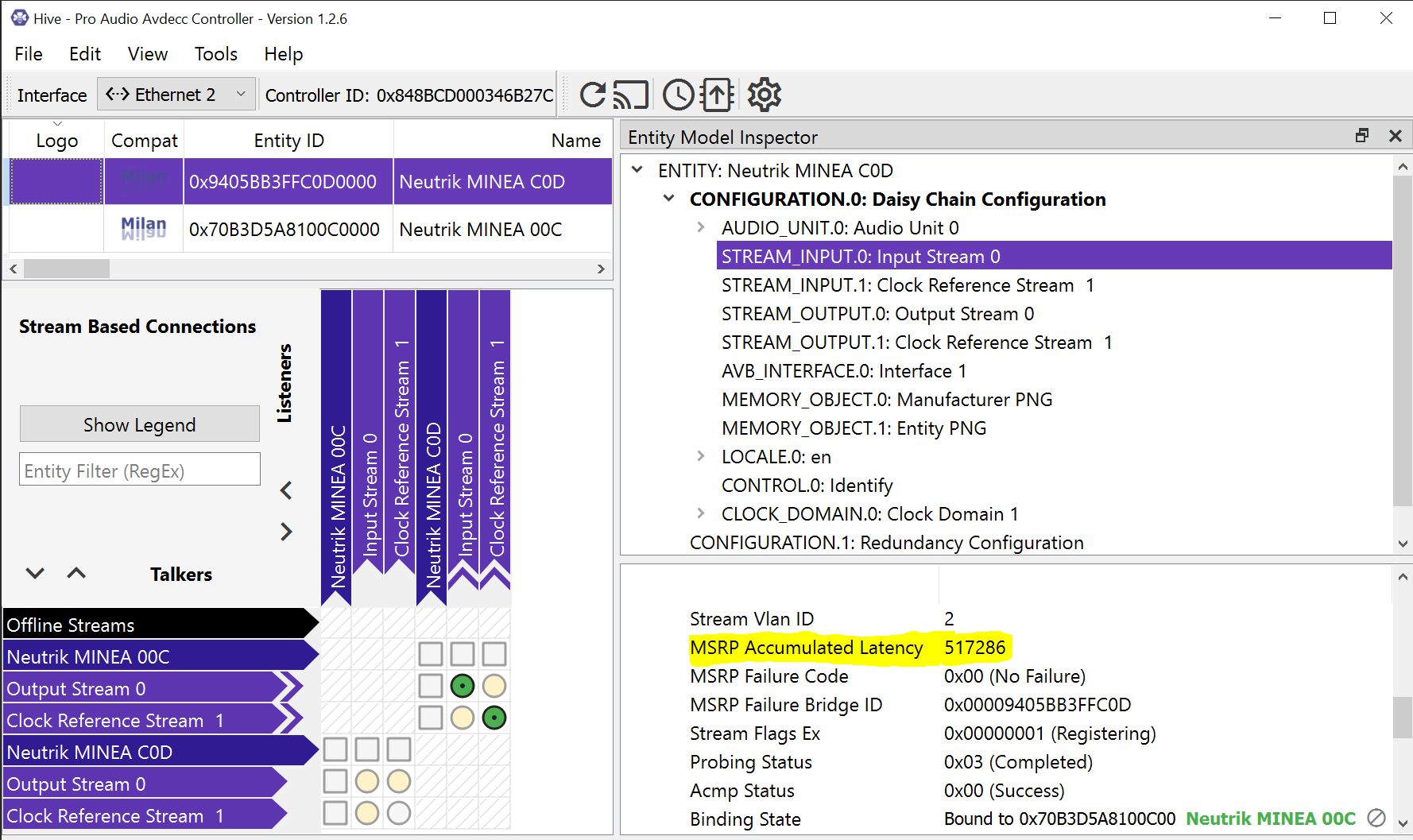Image resolution: width=1413 pixels, height=840 pixels.
Task: Toggle cell: C0D Clock Reference Stream to 00C Input Stream 0
Action: tap(367, 813)
